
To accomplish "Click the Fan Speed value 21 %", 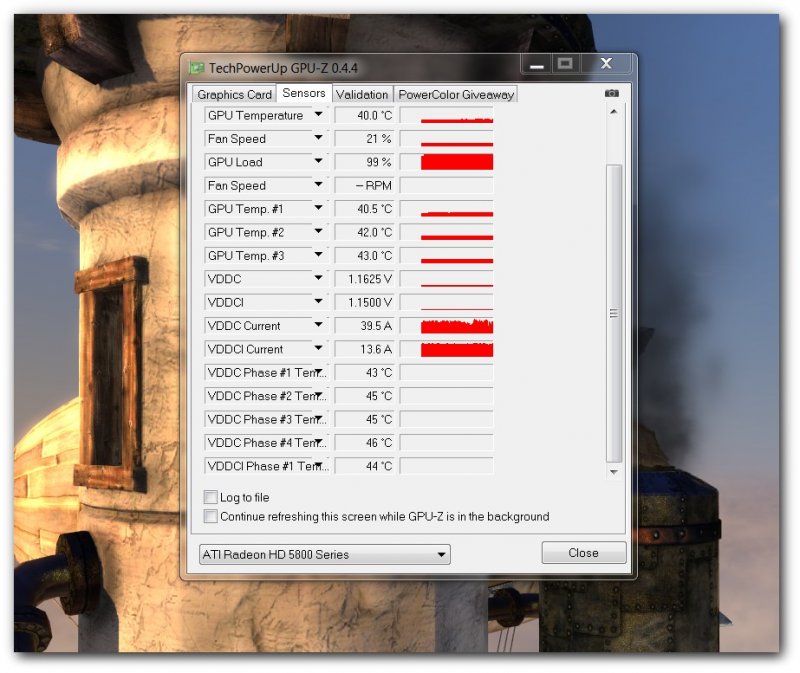I will pos(364,139).
